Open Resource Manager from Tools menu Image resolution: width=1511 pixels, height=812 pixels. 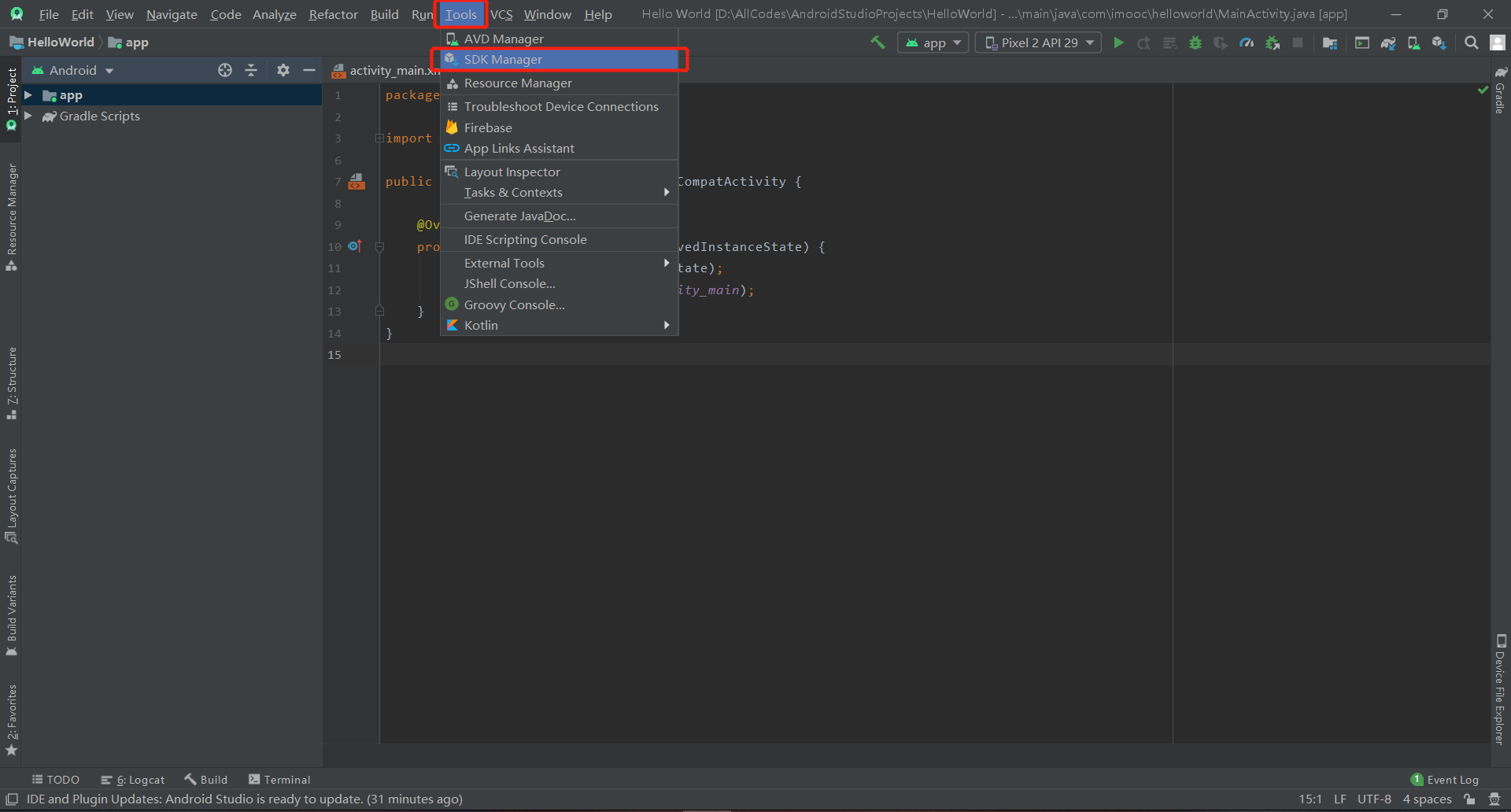click(x=560, y=83)
